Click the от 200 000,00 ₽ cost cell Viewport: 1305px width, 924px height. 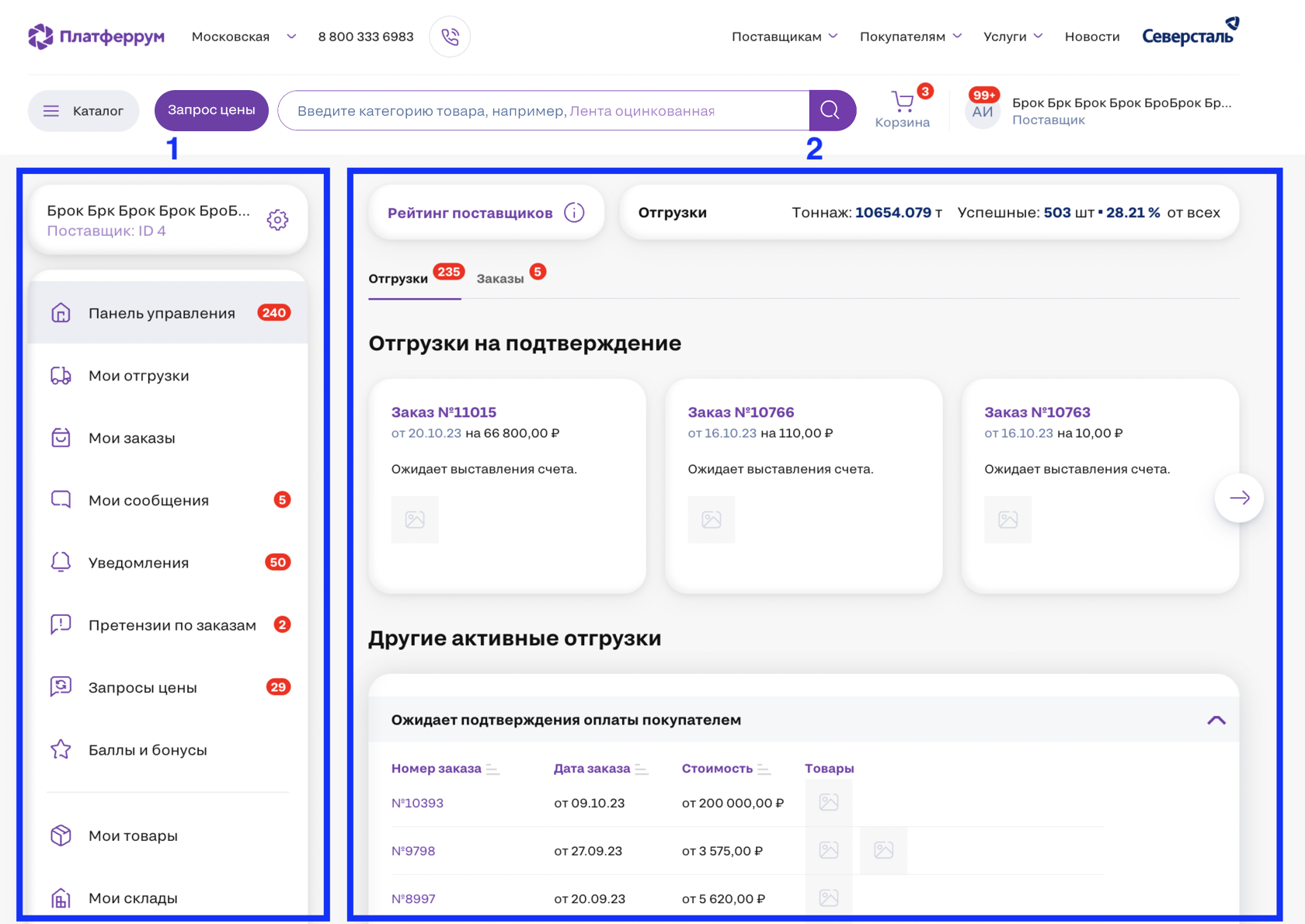tap(733, 803)
